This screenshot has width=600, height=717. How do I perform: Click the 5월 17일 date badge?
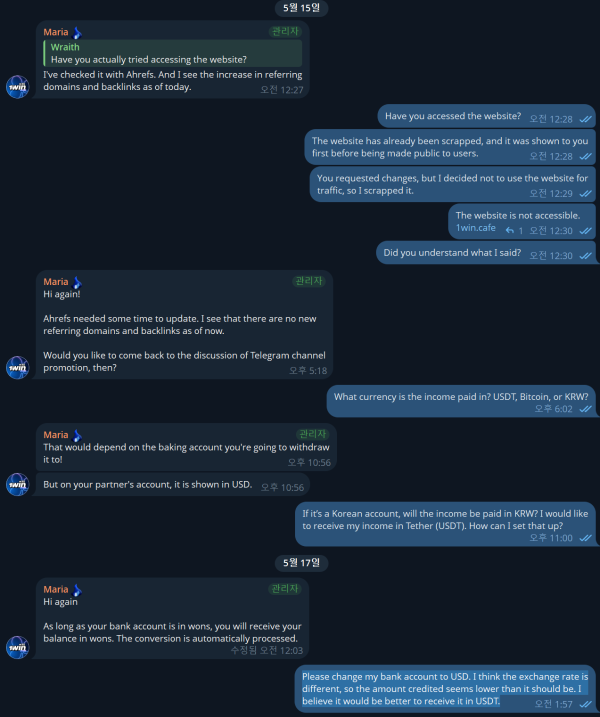coord(301,563)
